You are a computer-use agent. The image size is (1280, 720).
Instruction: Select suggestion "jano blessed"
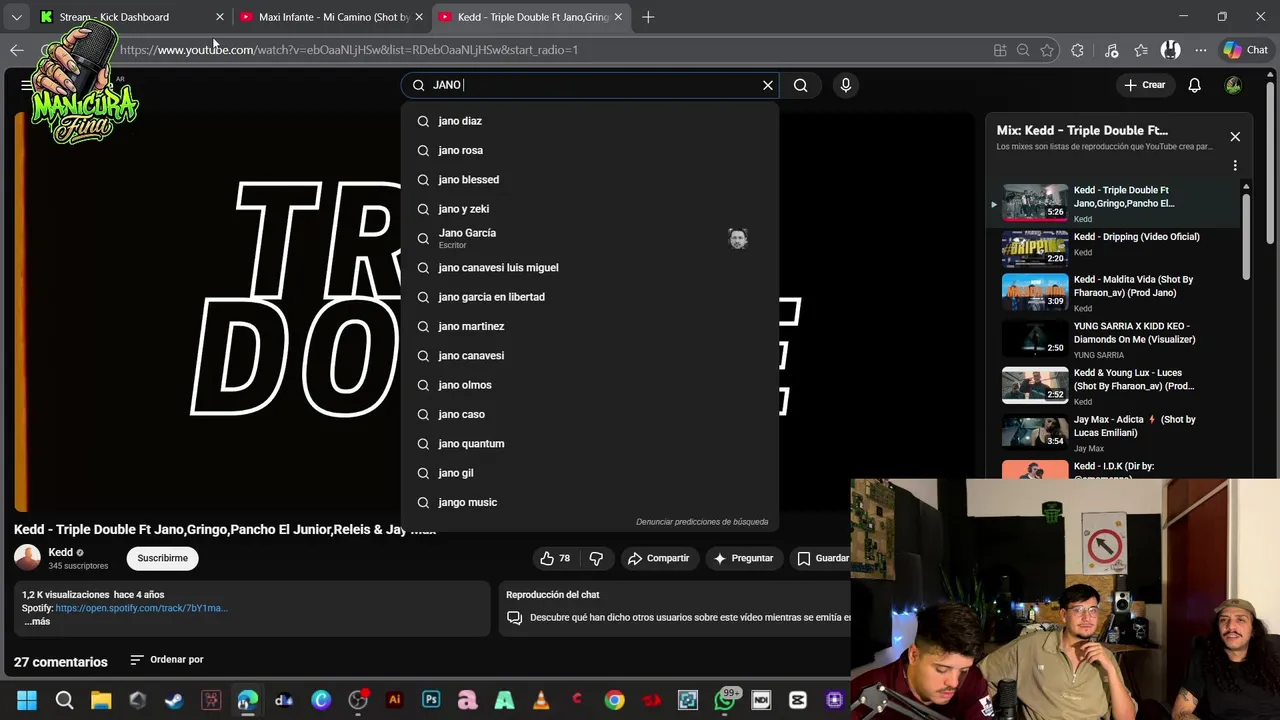tap(590, 180)
